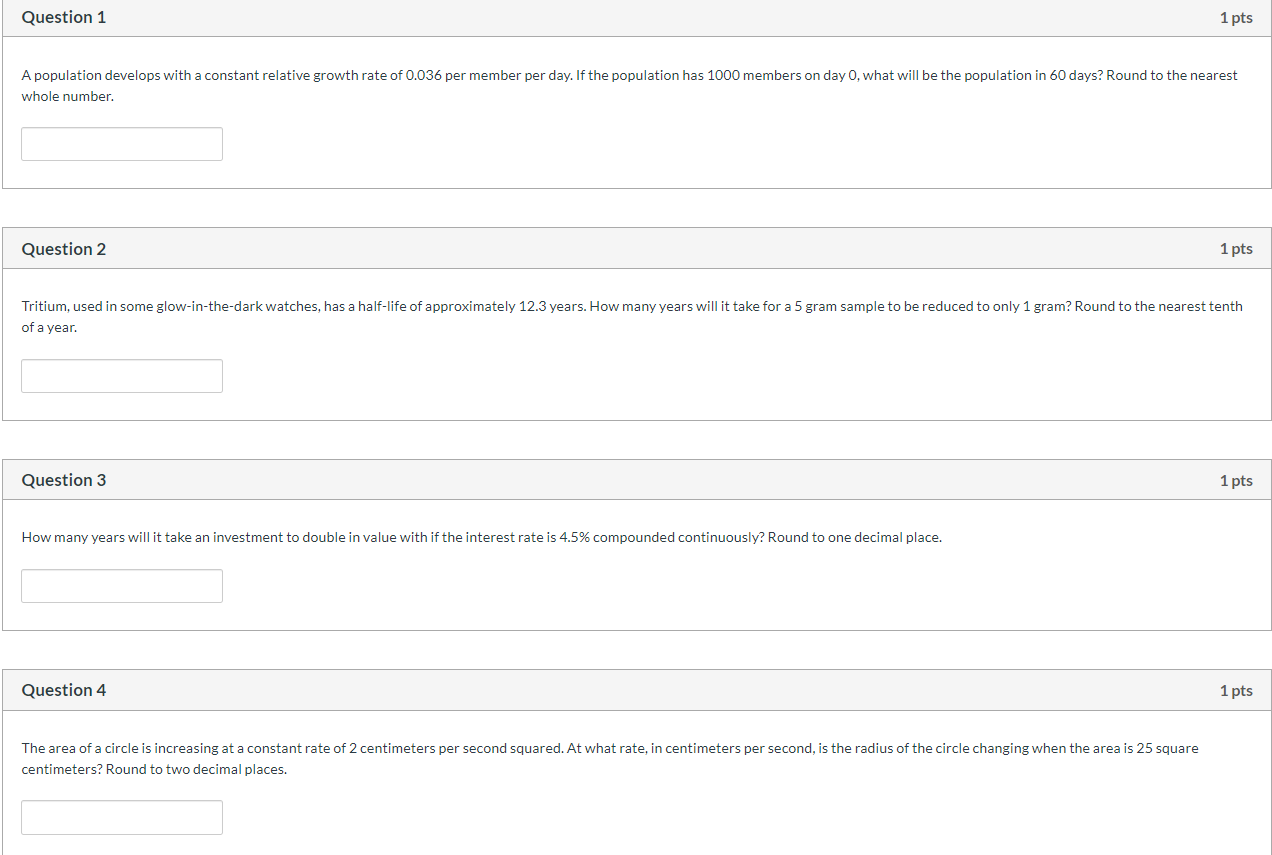Viewport: 1272px width, 855px height.
Task: Click the Question 3 heading
Action: pyautogui.click(x=64, y=480)
